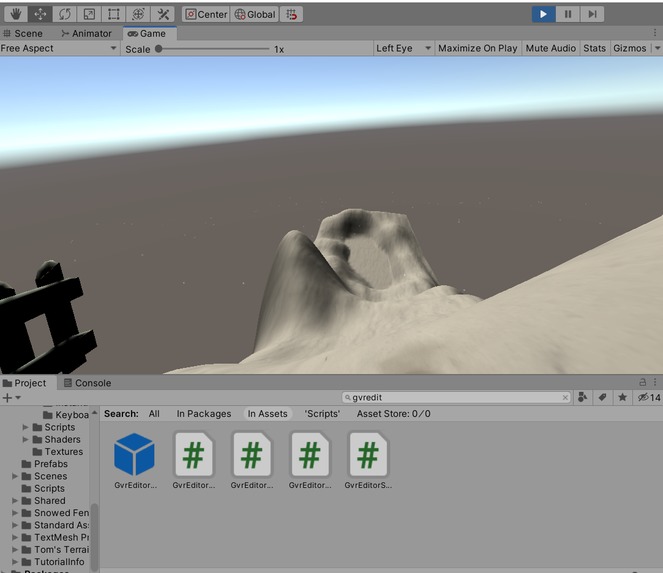Switch to the Scene tab
The height and width of the screenshot is (573, 663).
click(x=23, y=33)
